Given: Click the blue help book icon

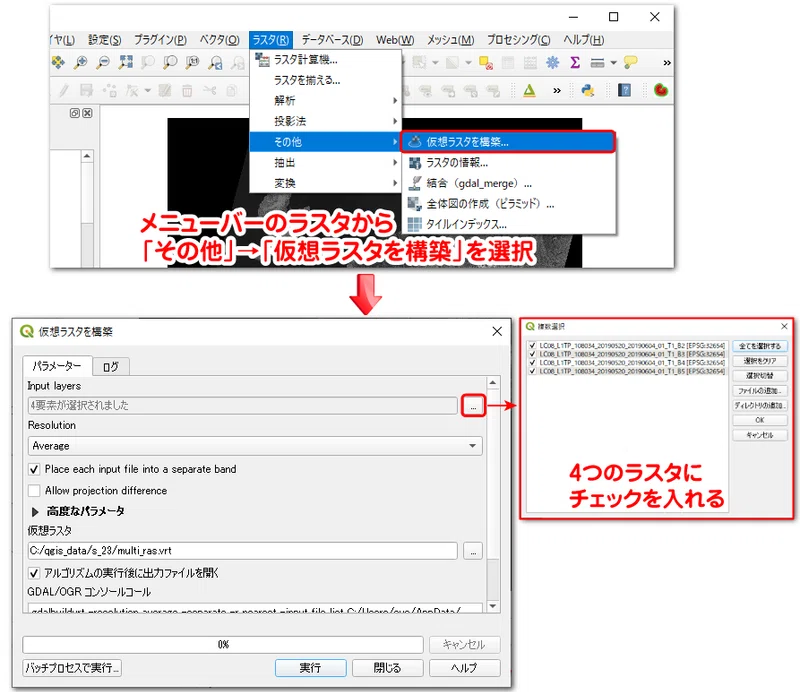Looking at the screenshot, I should [624, 91].
